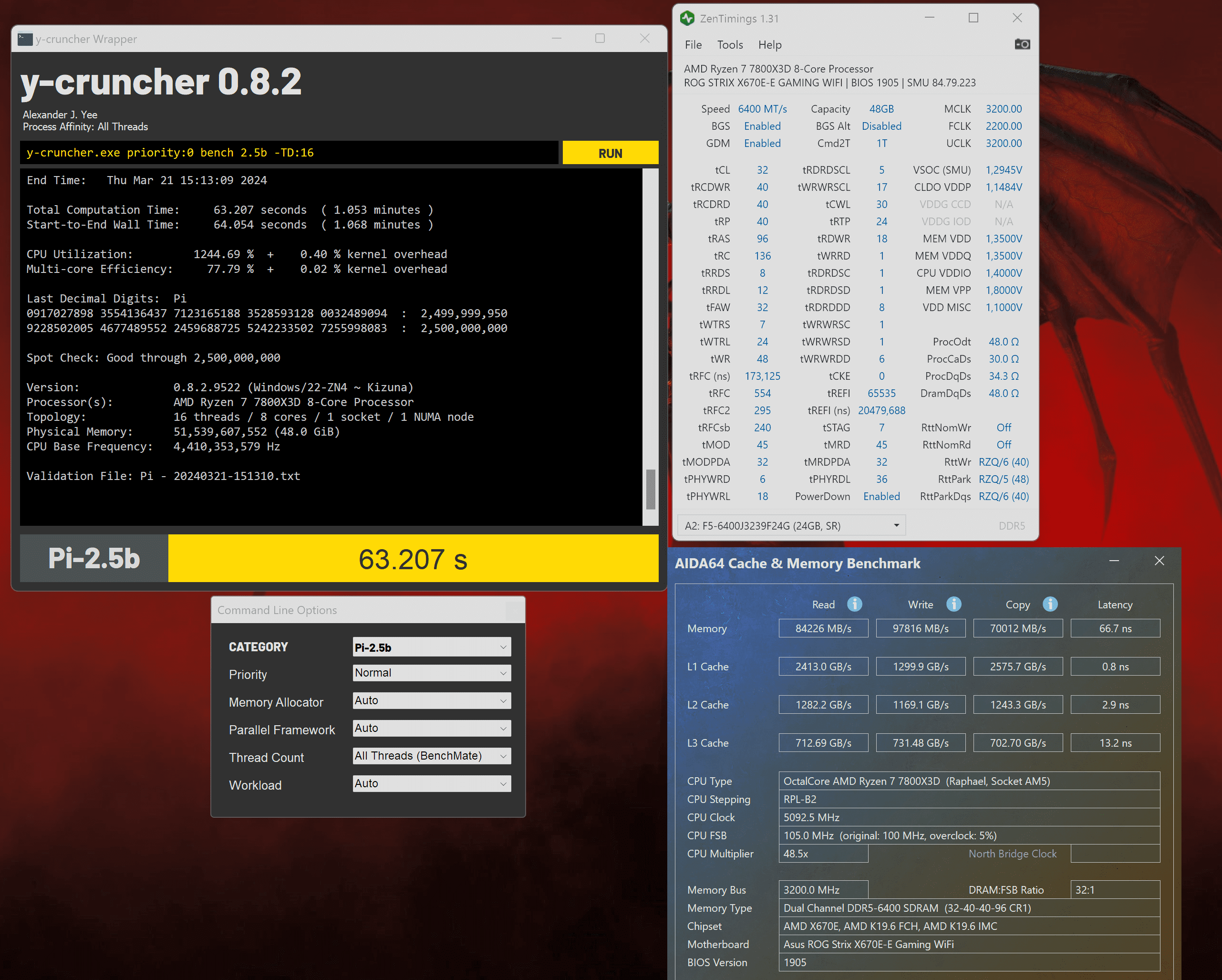Click the yellow 63.207 s result bar
Screen dimensions: 1222x980
413,559
